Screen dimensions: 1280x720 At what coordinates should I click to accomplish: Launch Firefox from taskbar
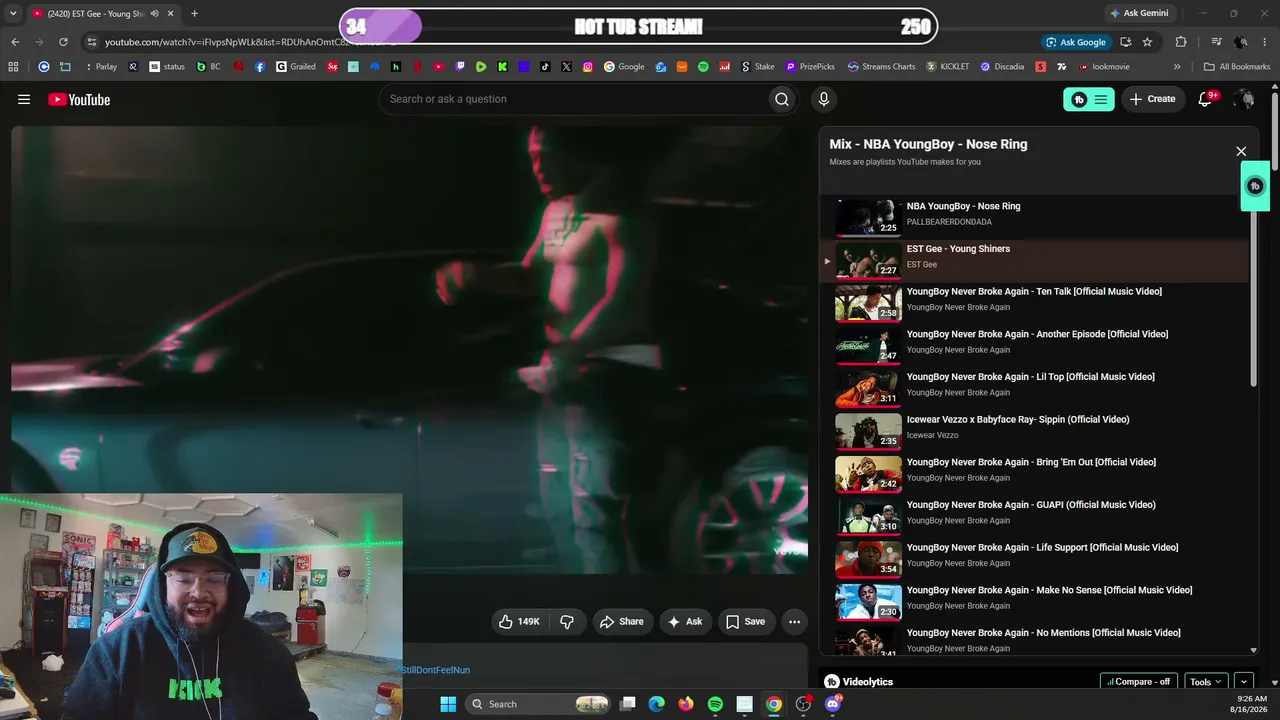(x=685, y=704)
